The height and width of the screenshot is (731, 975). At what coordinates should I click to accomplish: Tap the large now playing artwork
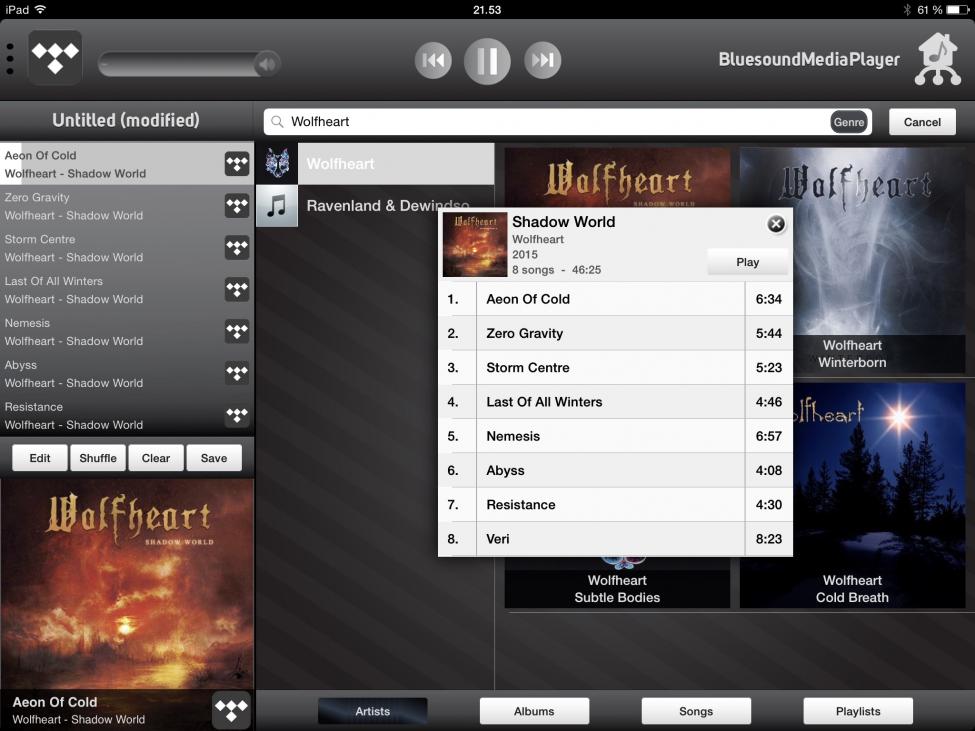[x=127, y=584]
